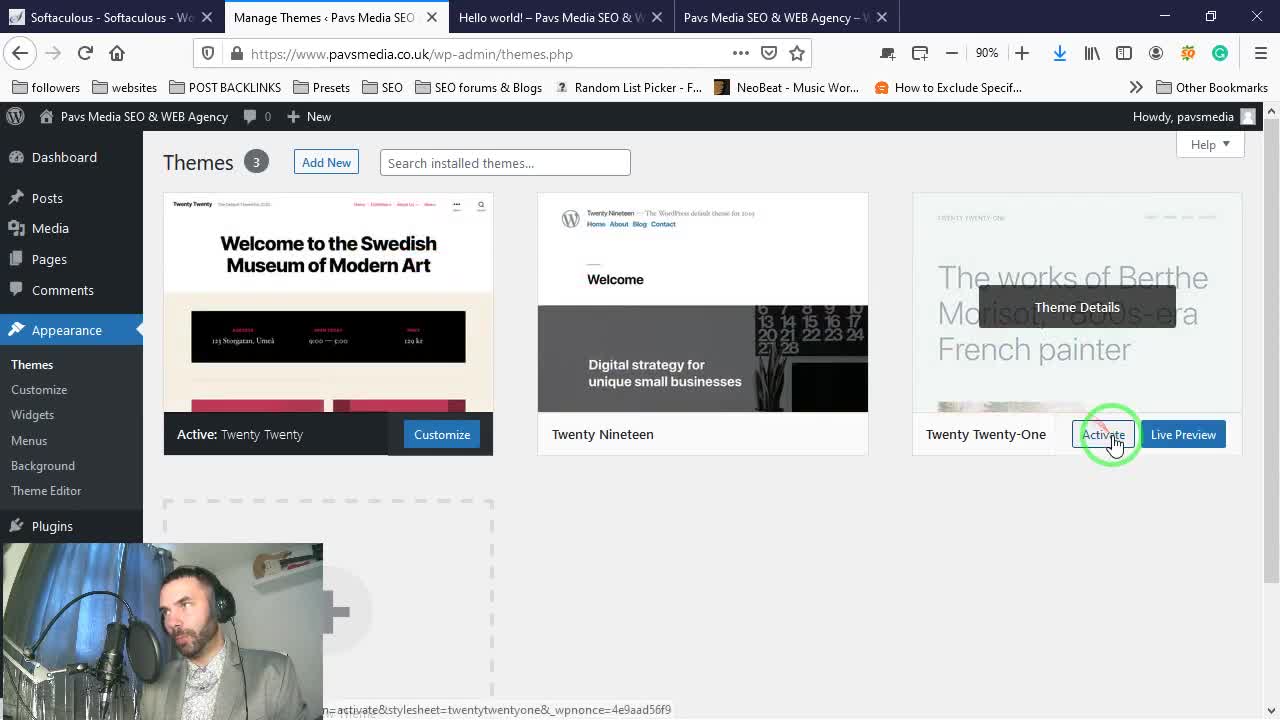This screenshot has height=720, width=1280.
Task: View Theme Details for Twenty Twenty-One
Action: (1077, 307)
